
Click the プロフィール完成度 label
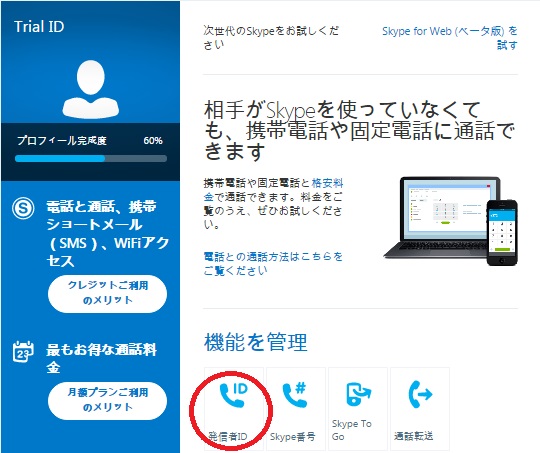62,141
